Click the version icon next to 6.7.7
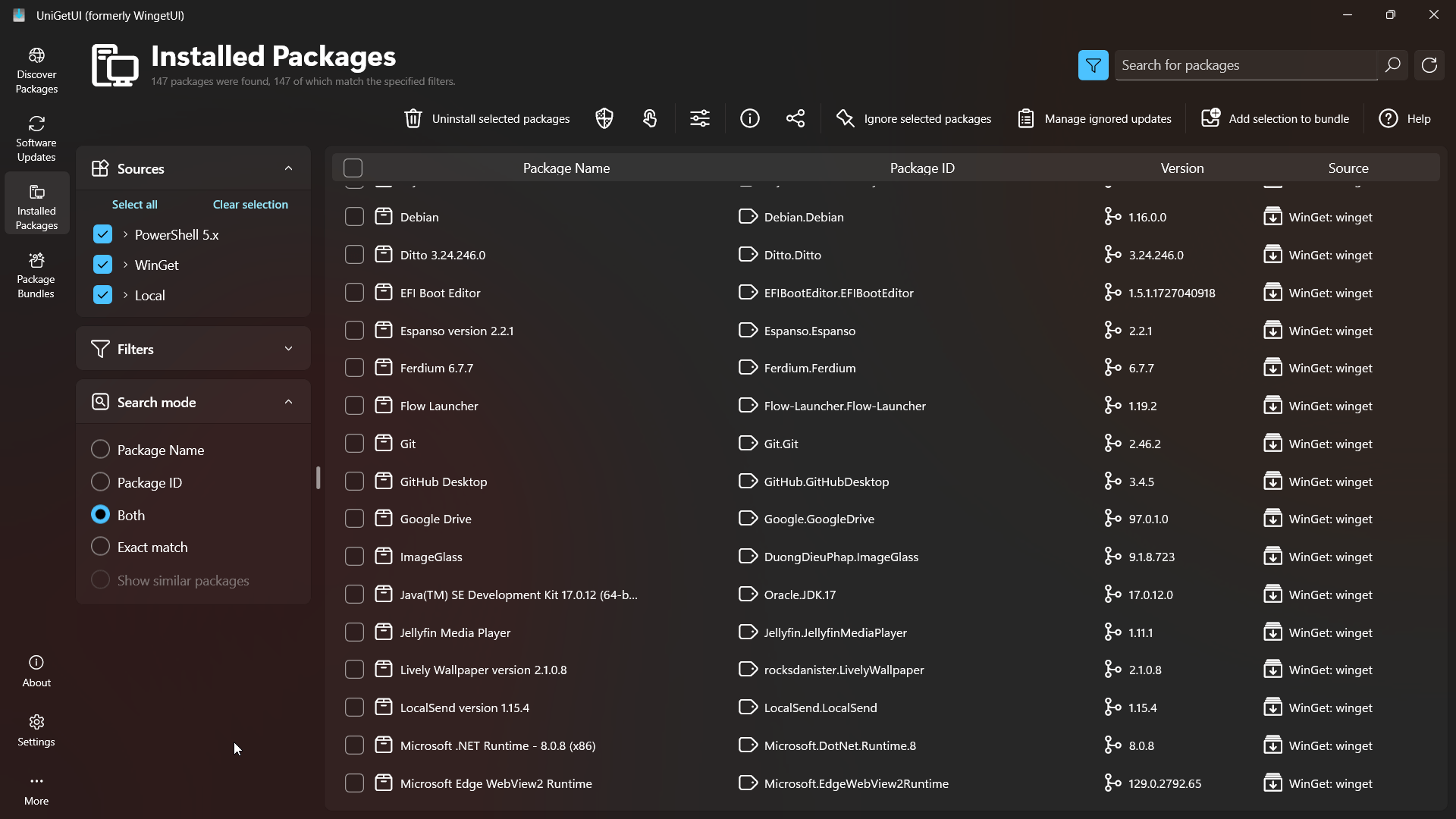The height and width of the screenshot is (819, 1456). pyautogui.click(x=1112, y=367)
